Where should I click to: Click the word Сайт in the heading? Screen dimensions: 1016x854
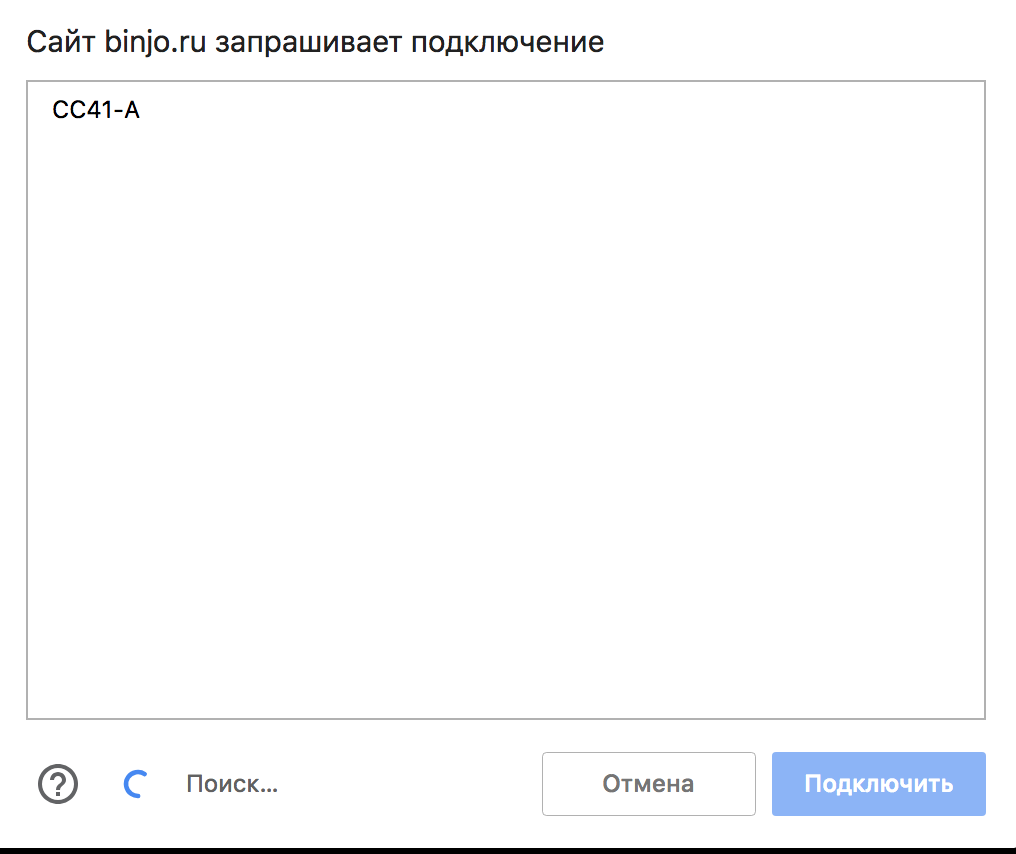pyautogui.click(x=60, y=43)
